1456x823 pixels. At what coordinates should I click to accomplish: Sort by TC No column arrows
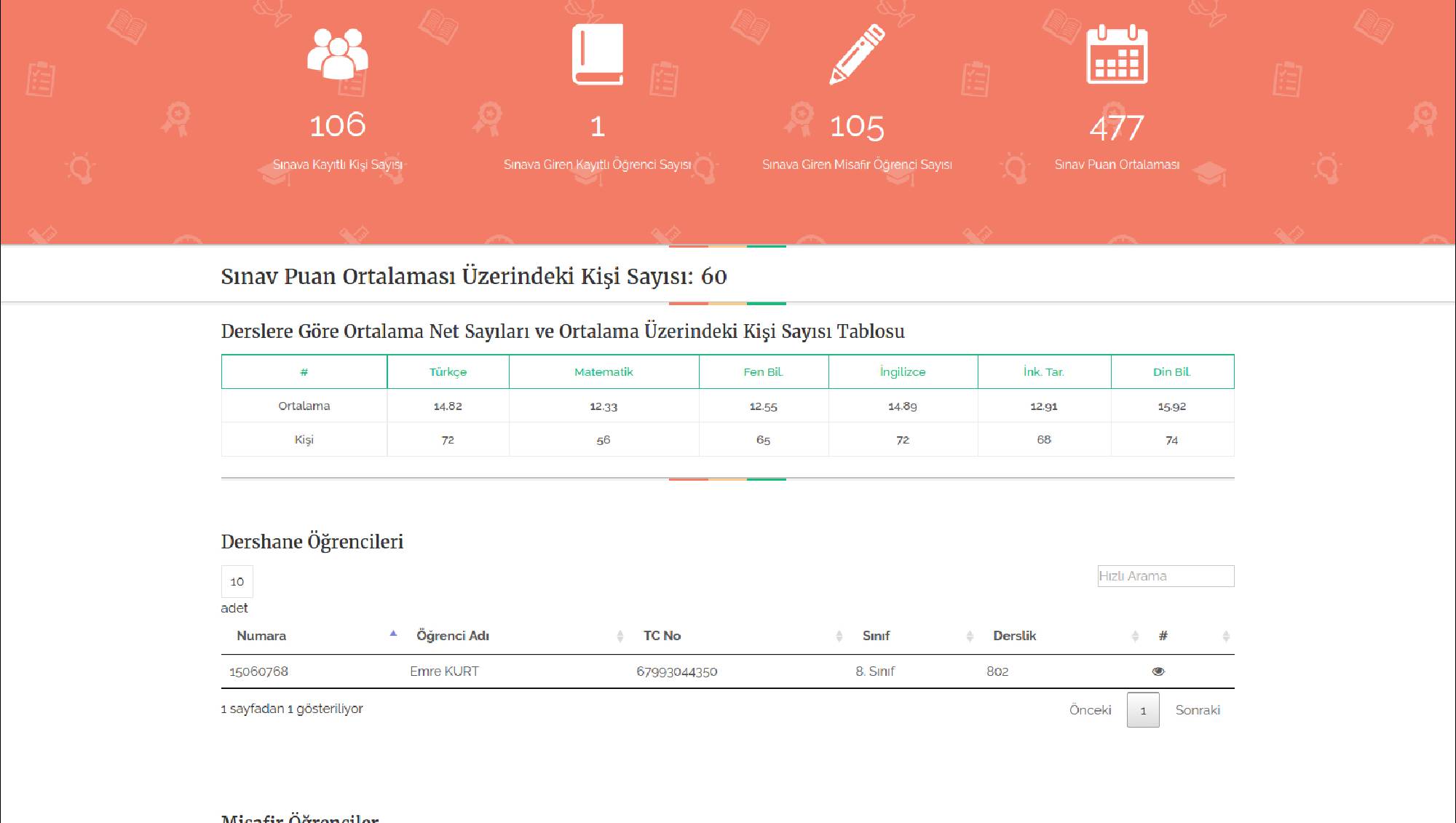pyautogui.click(x=839, y=636)
